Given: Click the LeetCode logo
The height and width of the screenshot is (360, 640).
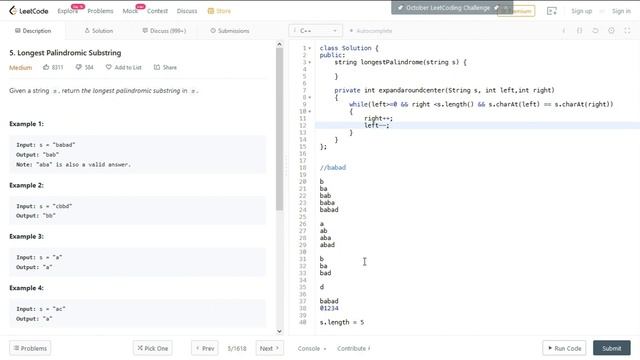Looking at the screenshot, I should pos(29,11).
